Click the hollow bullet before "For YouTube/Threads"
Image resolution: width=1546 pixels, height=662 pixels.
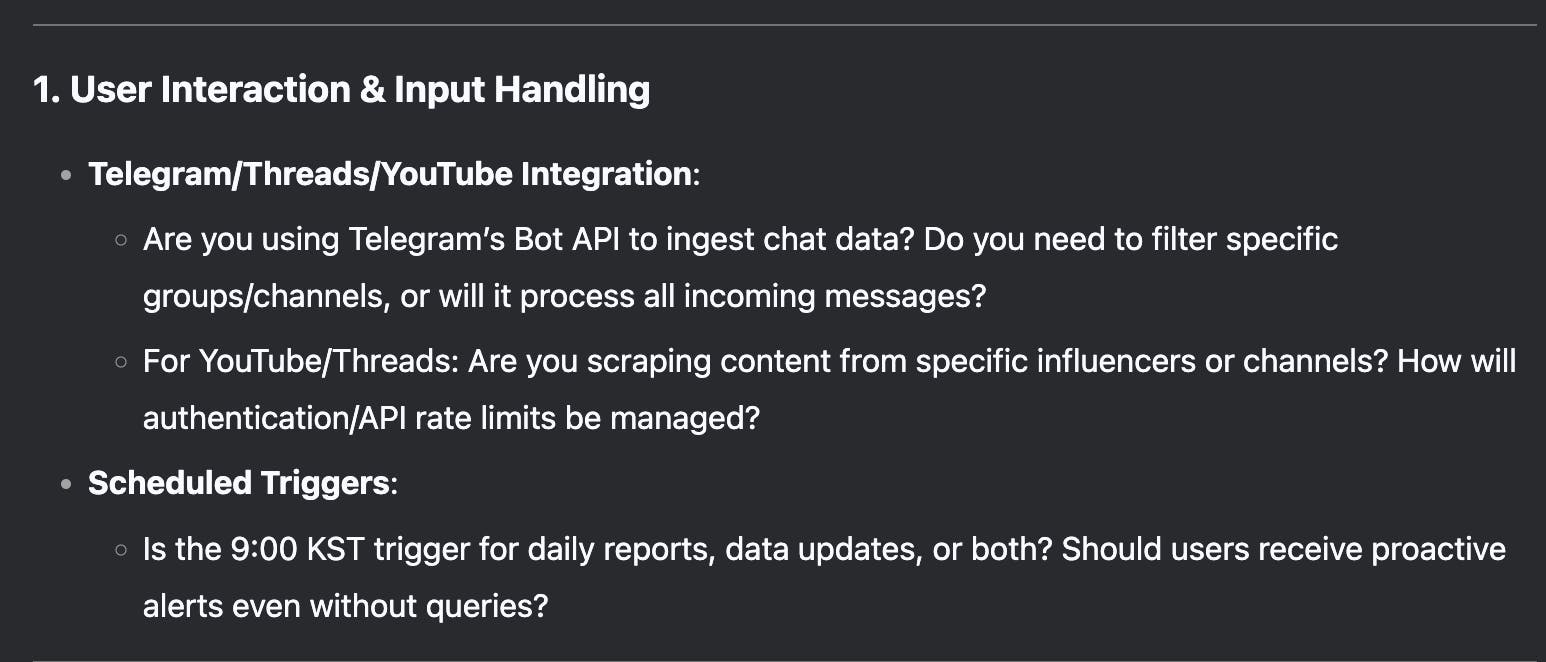121,360
